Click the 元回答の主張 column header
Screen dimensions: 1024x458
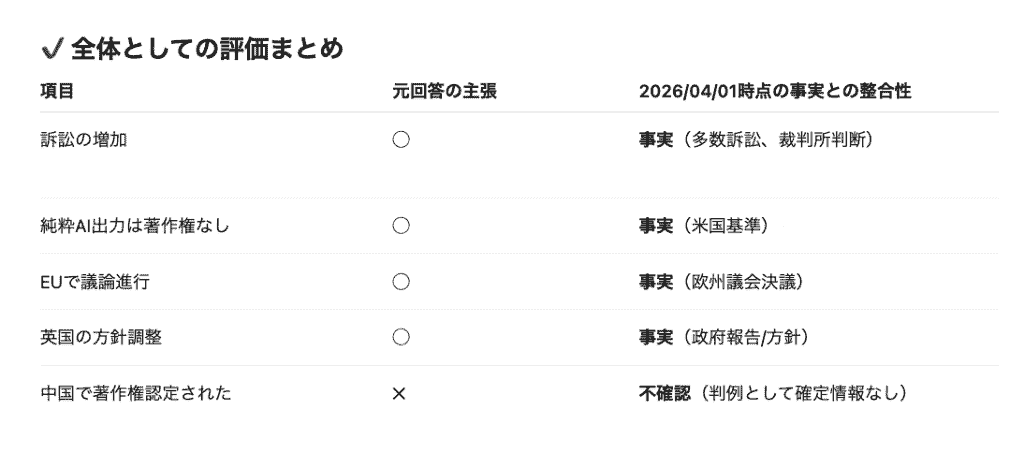[x=444, y=92]
